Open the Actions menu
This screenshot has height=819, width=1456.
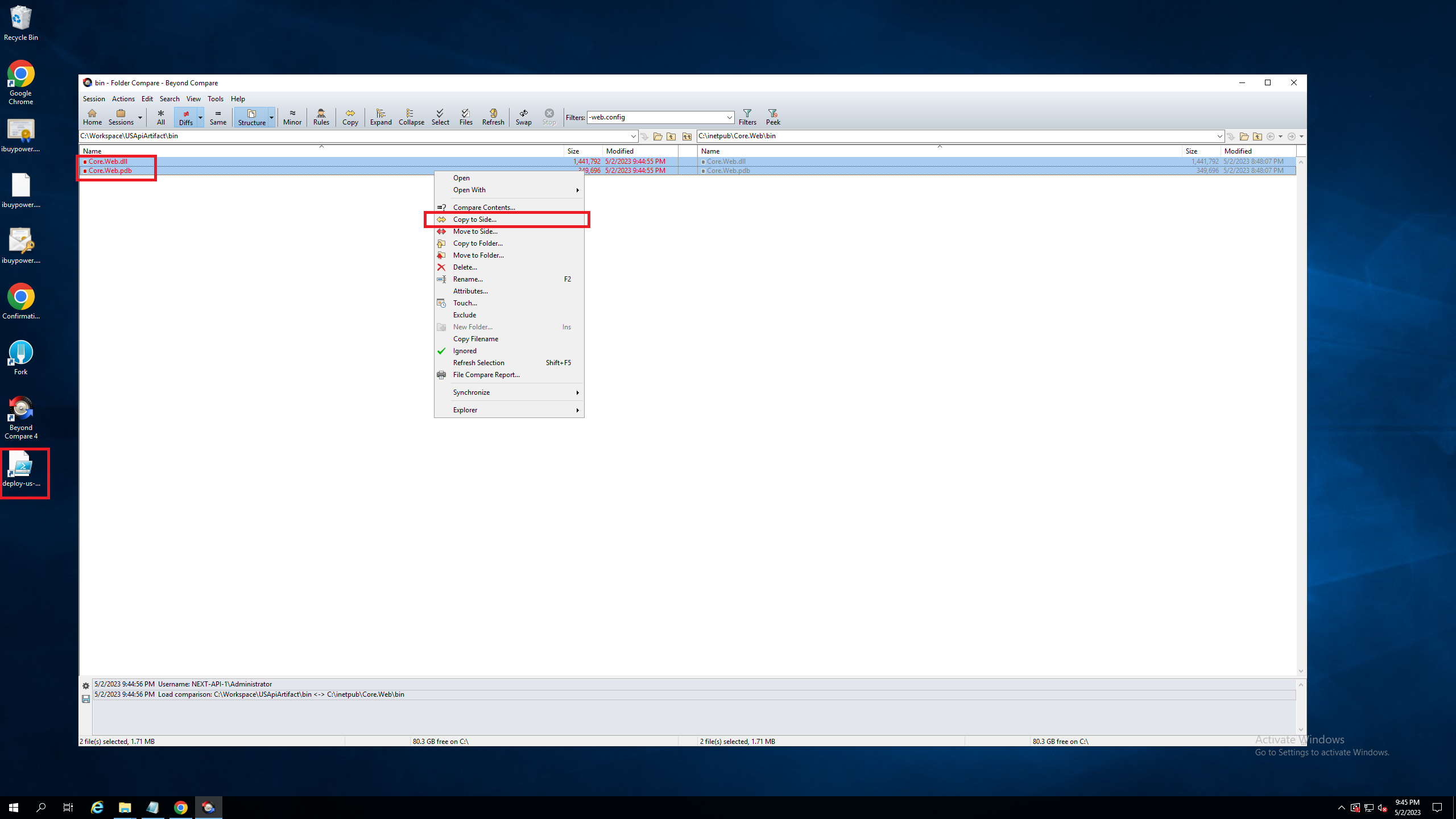point(123,99)
